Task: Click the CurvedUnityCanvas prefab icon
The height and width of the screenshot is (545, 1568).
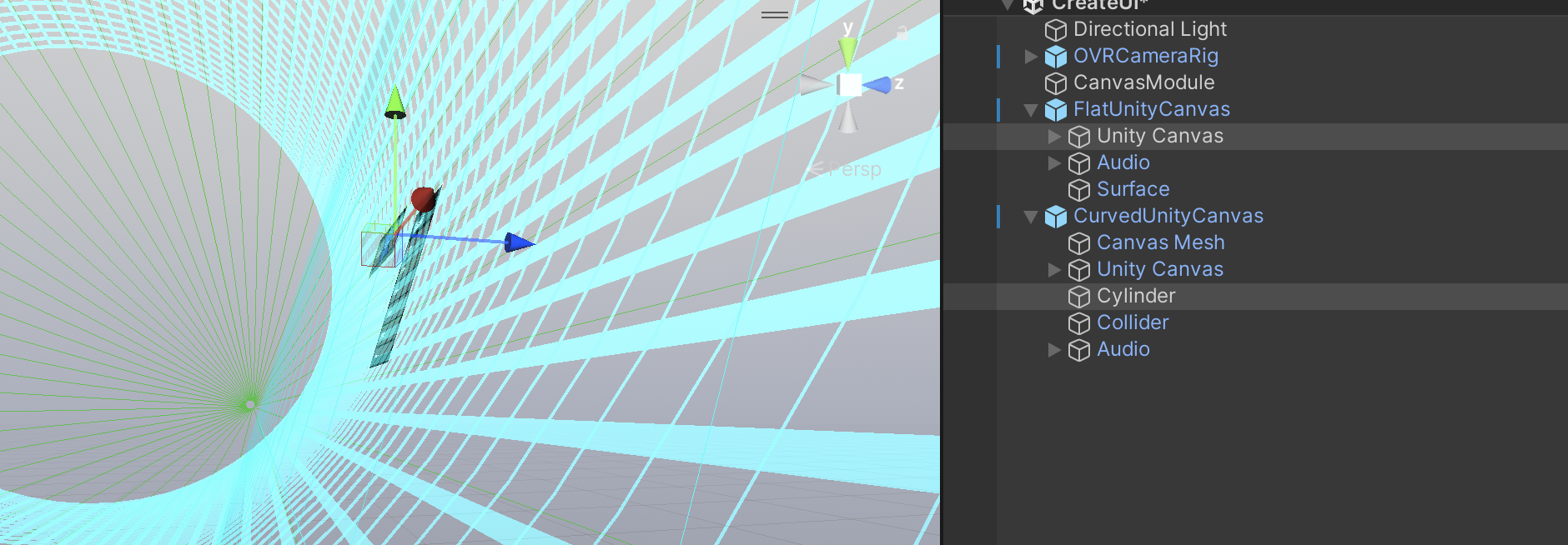Action: coord(1056,217)
